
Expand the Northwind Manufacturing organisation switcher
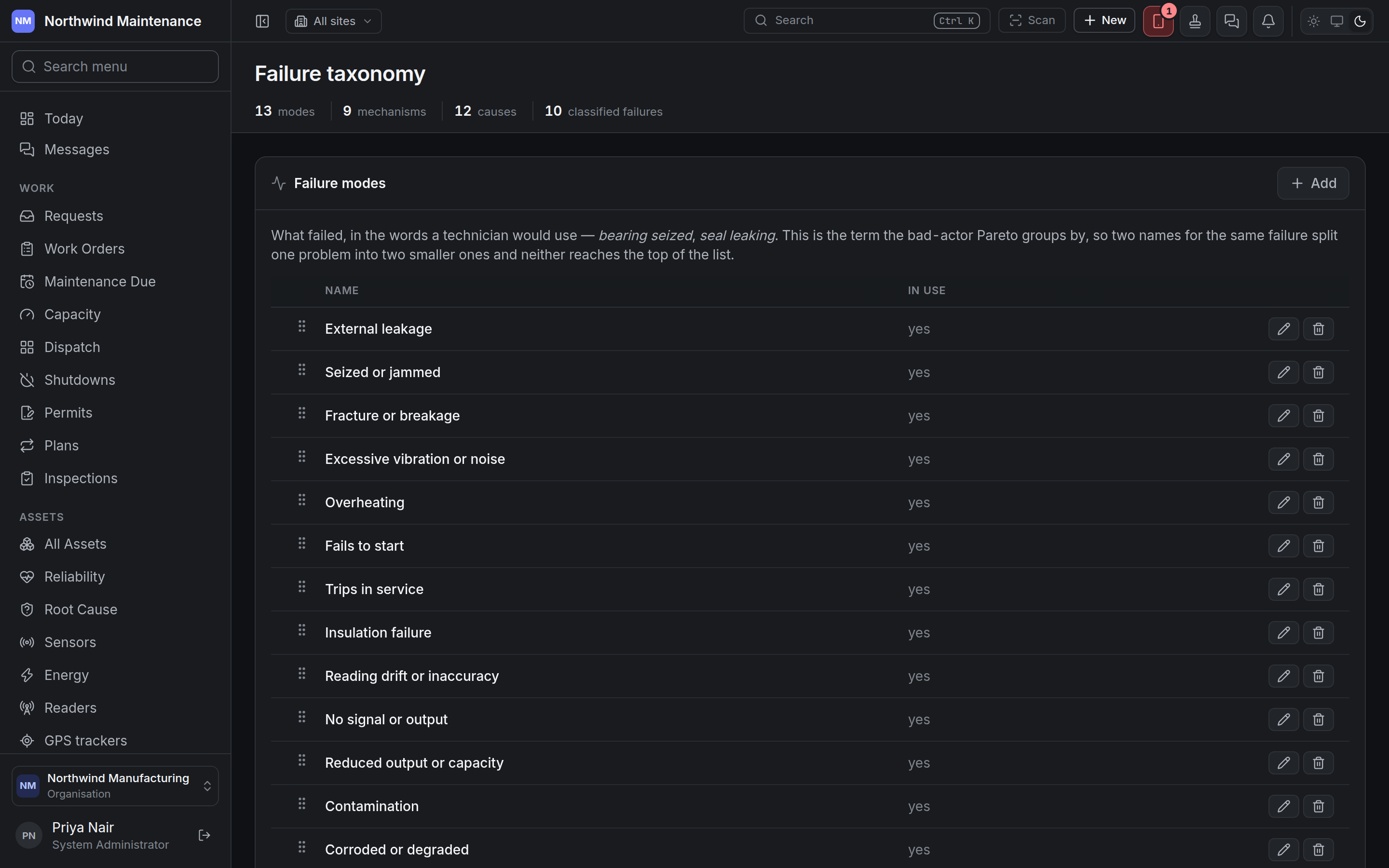(x=115, y=786)
